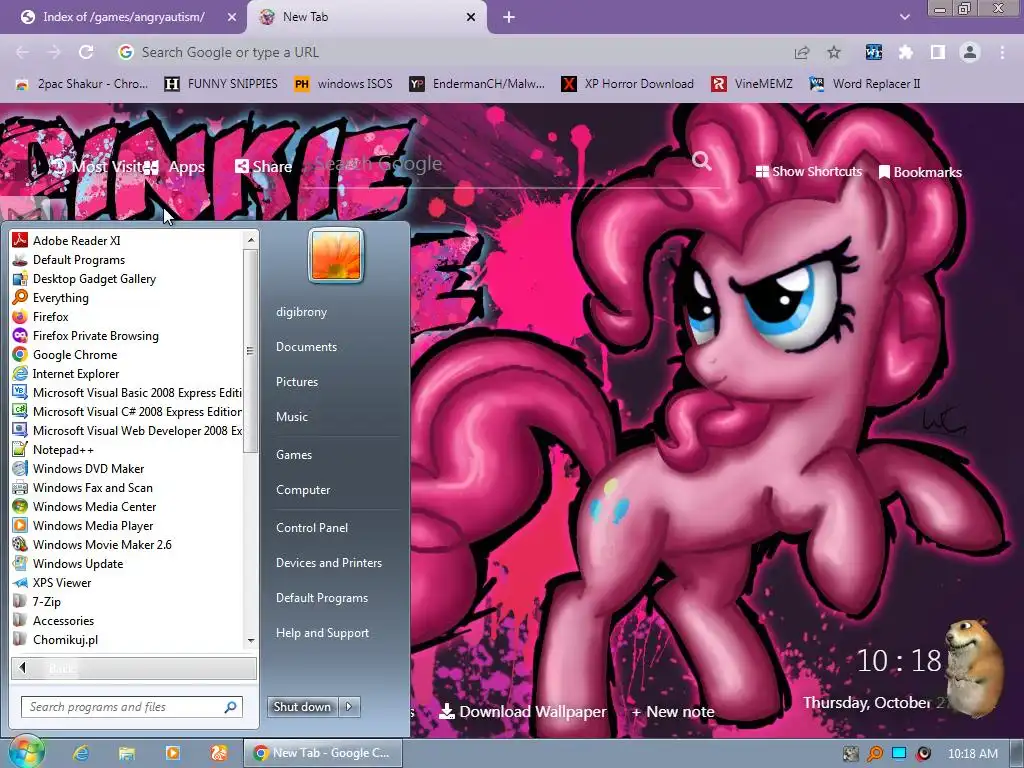The width and height of the screenshot is (1024, 768).
Task: Open a new Chrome tab
Action: click(509, 17)
